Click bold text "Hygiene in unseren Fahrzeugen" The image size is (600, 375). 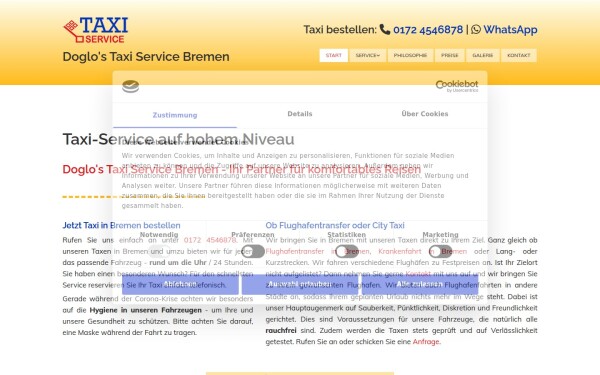pyautogui.click(x=145, y=310)
